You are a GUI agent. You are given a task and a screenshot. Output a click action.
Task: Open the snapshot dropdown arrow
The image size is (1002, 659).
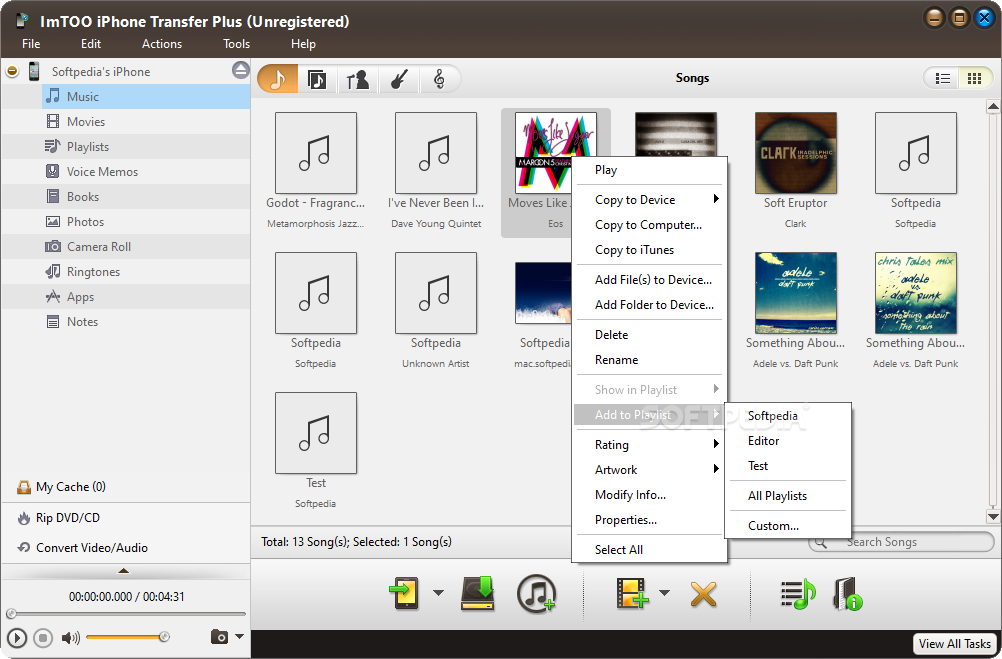(x=240, y=636)
